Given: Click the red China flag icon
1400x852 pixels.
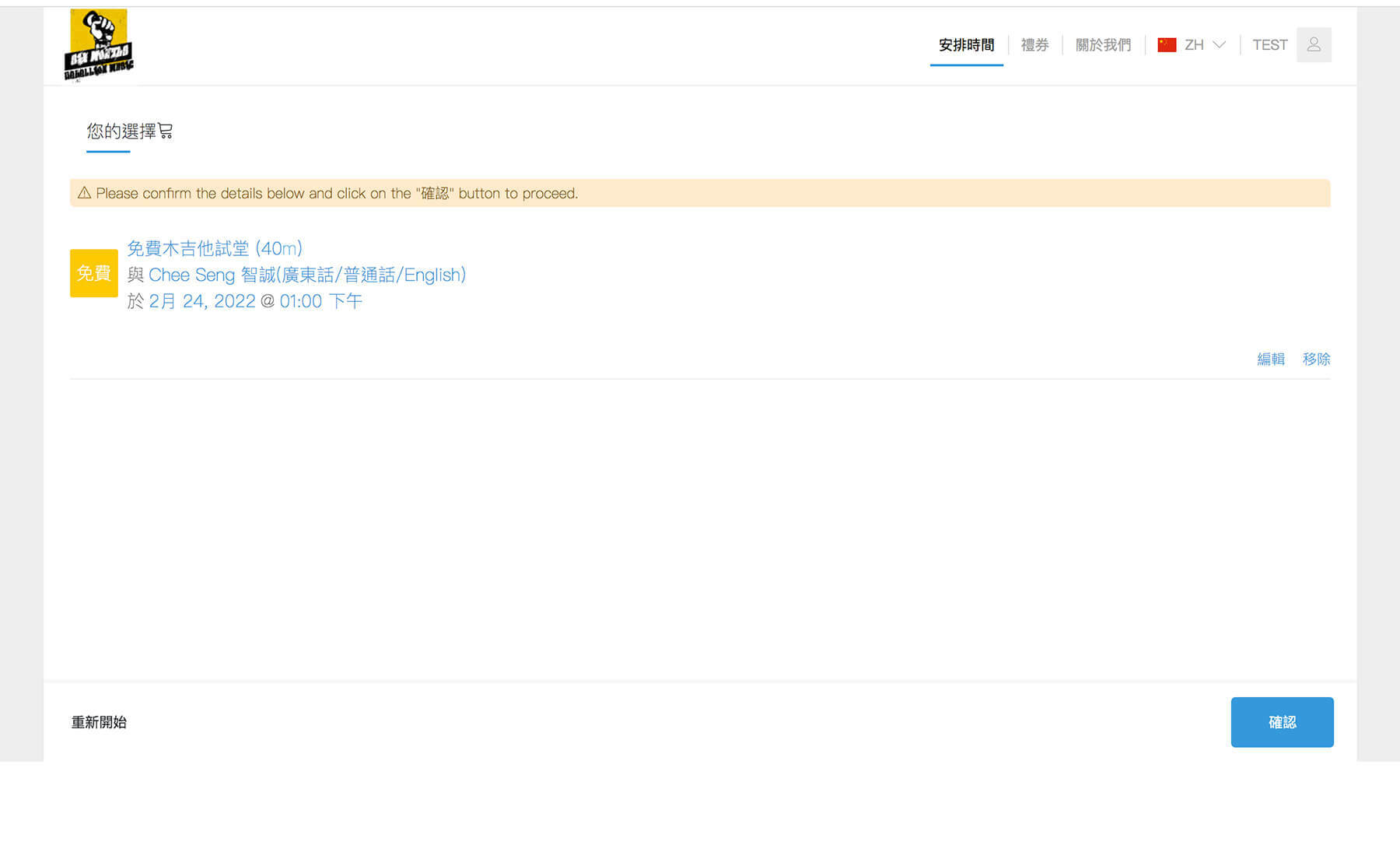Looking at the screenshot, I should tap(1167, 45).
